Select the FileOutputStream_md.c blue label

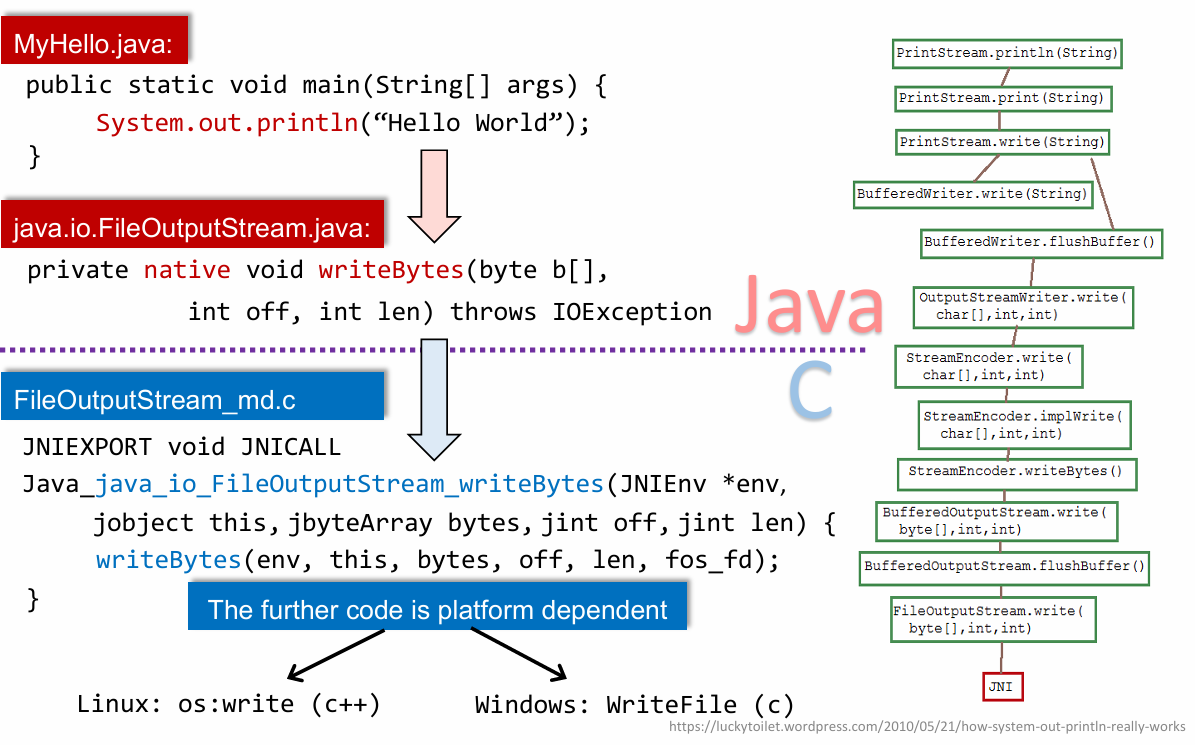tap(155, 401)
